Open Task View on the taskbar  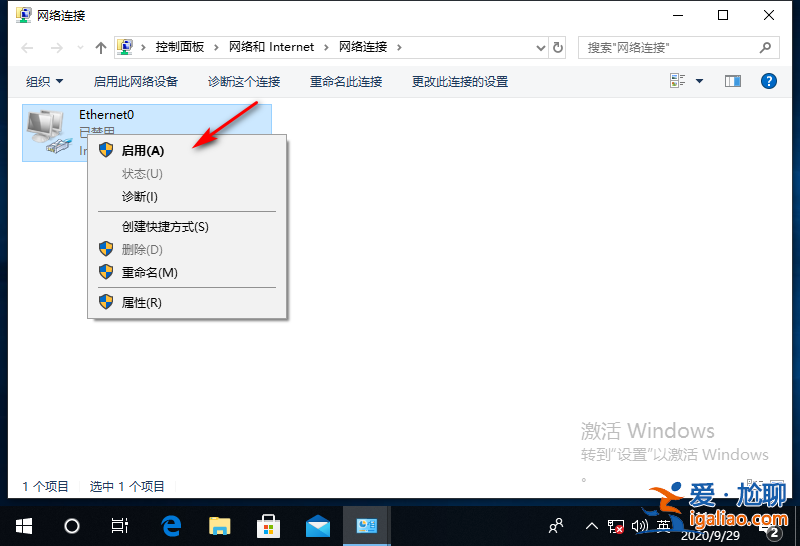click(x=120, y=526)
